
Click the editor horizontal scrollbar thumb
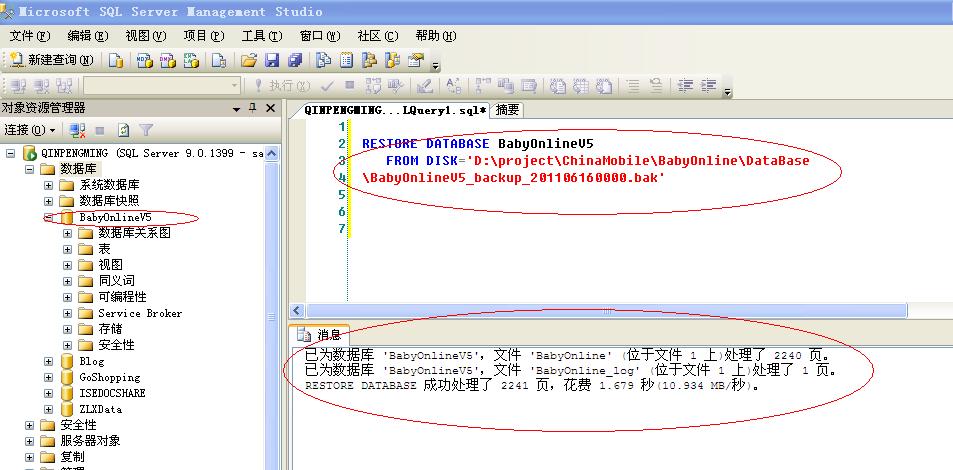coord(607,311)
